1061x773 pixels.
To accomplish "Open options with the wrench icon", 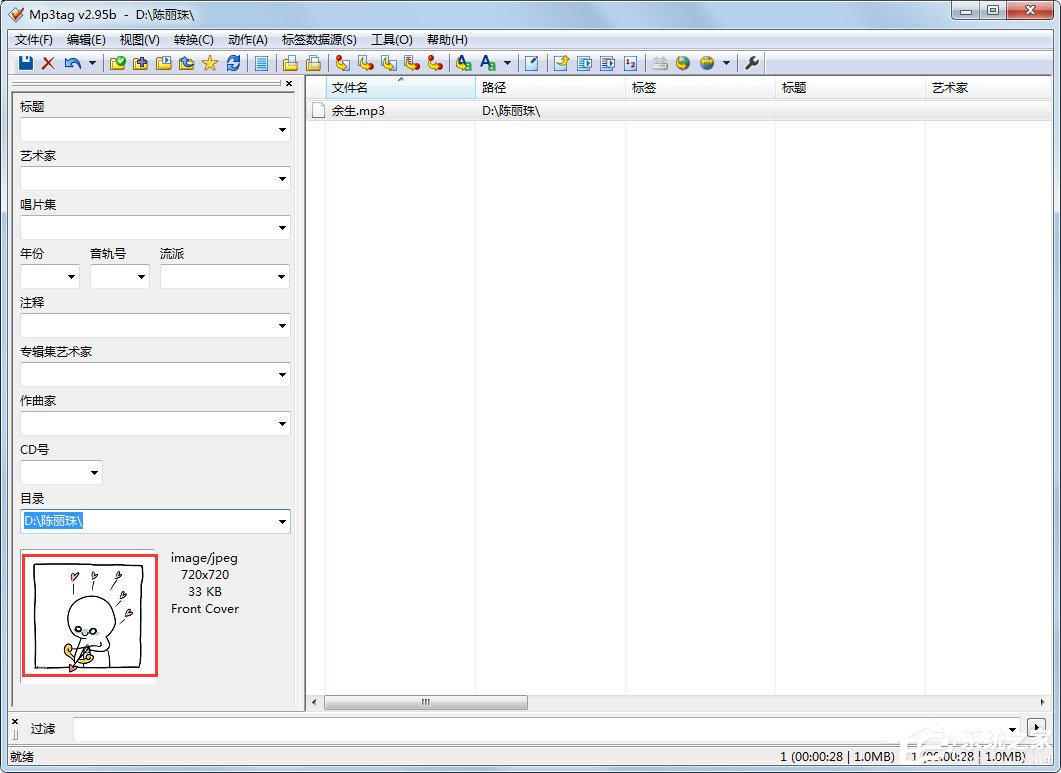I will point(752,63).
